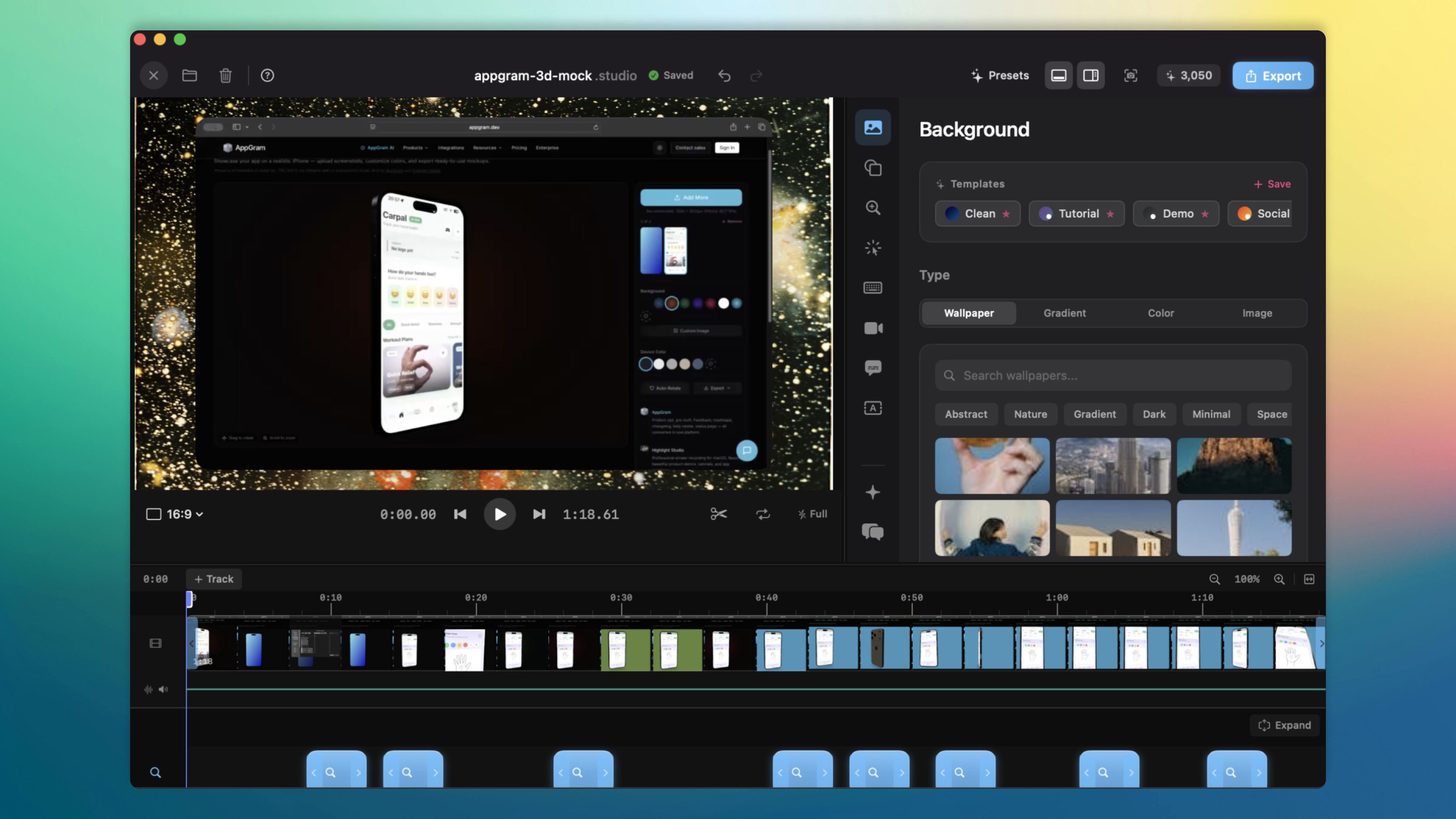
Task: Open the chat feedback bubble in sidebar
Action: (x=873, y=532)
